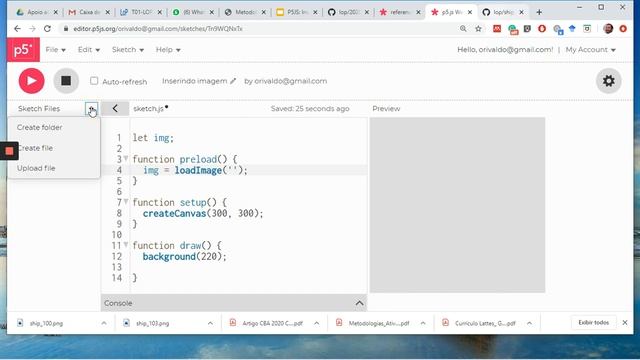Click line number 12 in the gutter

[x=117, y=256]
